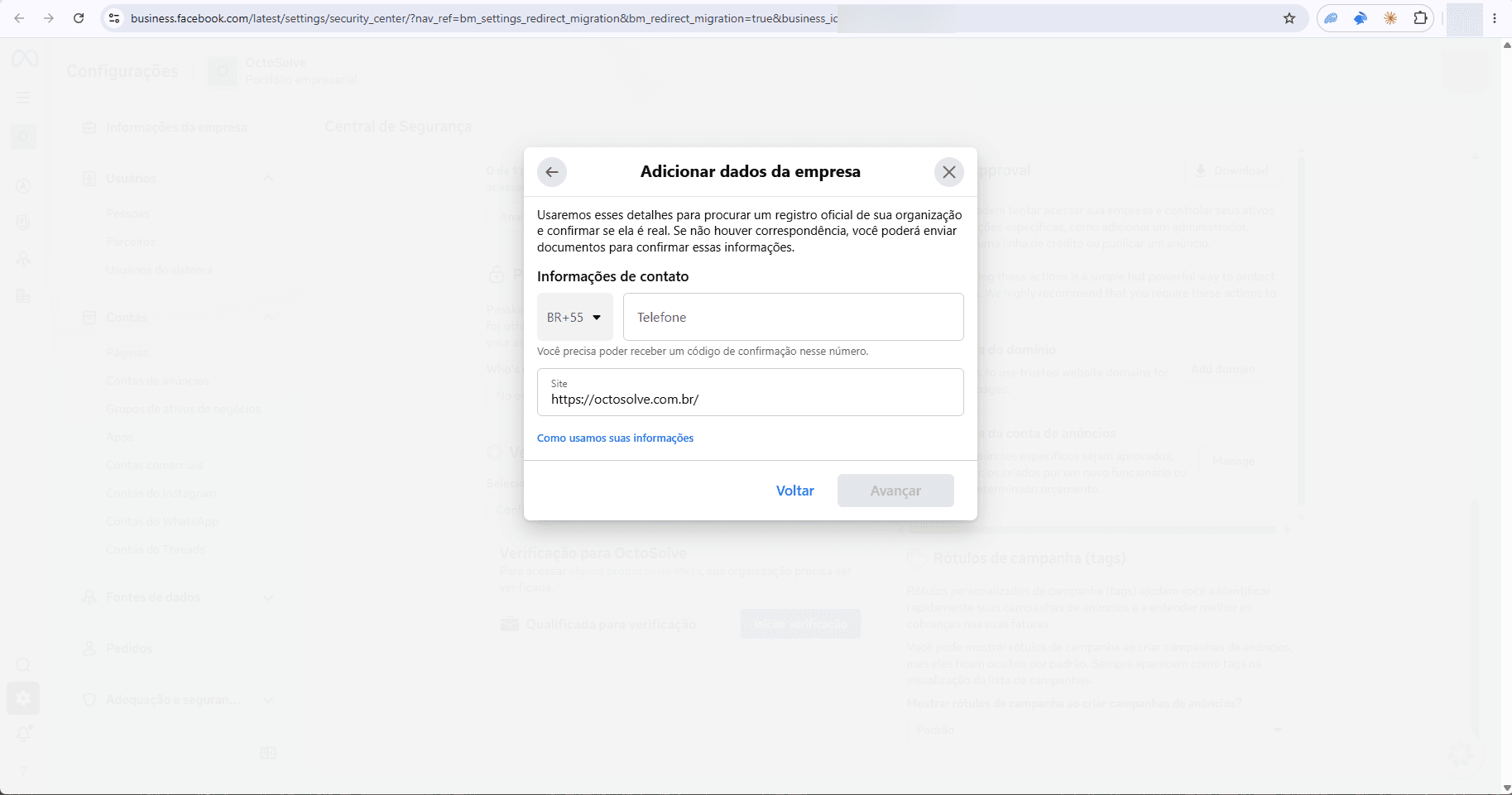Screen dimensions: 1512x795
Task: Open the browser extensions puzzle icon
Action: pos(1420,18)
